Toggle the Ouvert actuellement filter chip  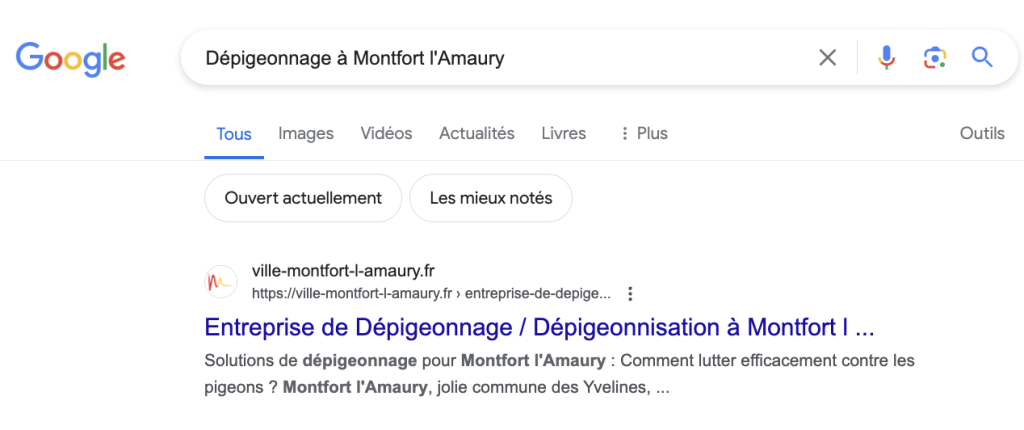point(303,198)
